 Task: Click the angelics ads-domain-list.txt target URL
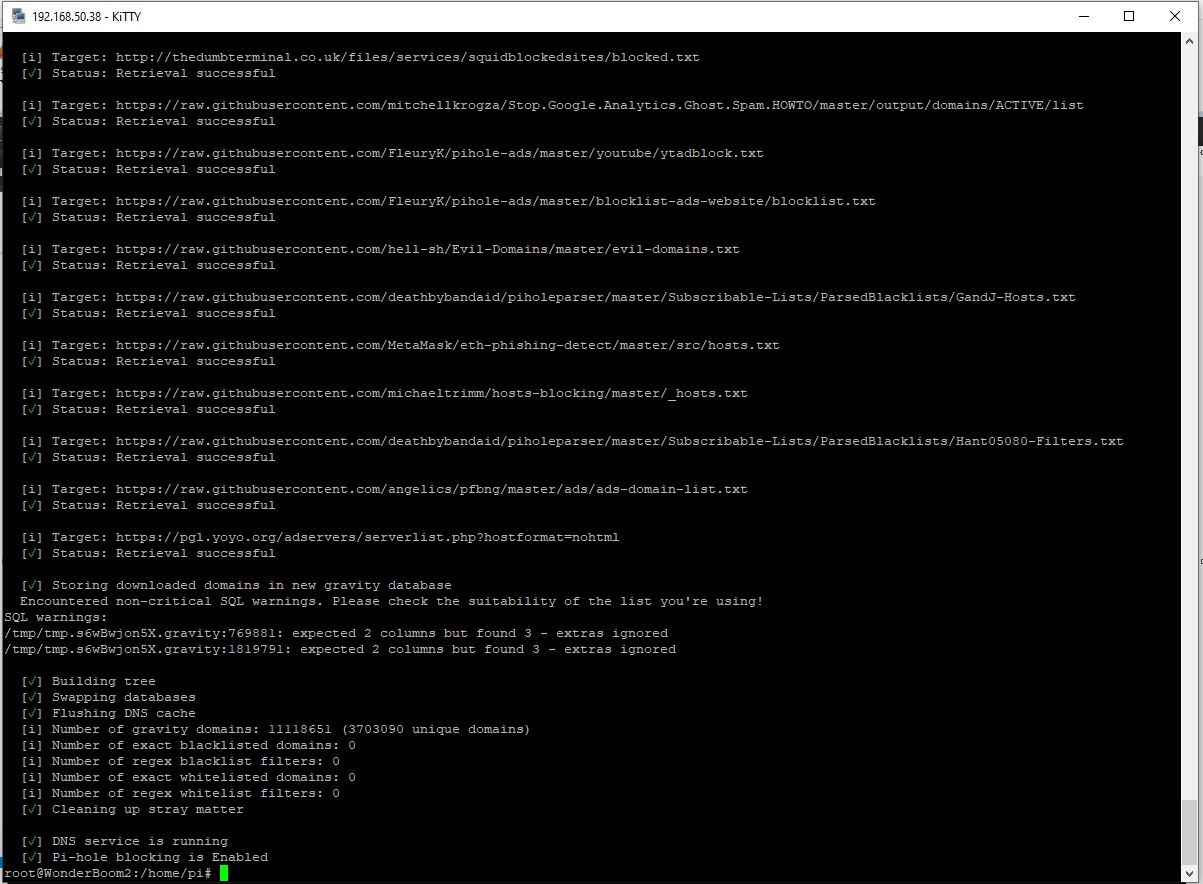point(431,489)
